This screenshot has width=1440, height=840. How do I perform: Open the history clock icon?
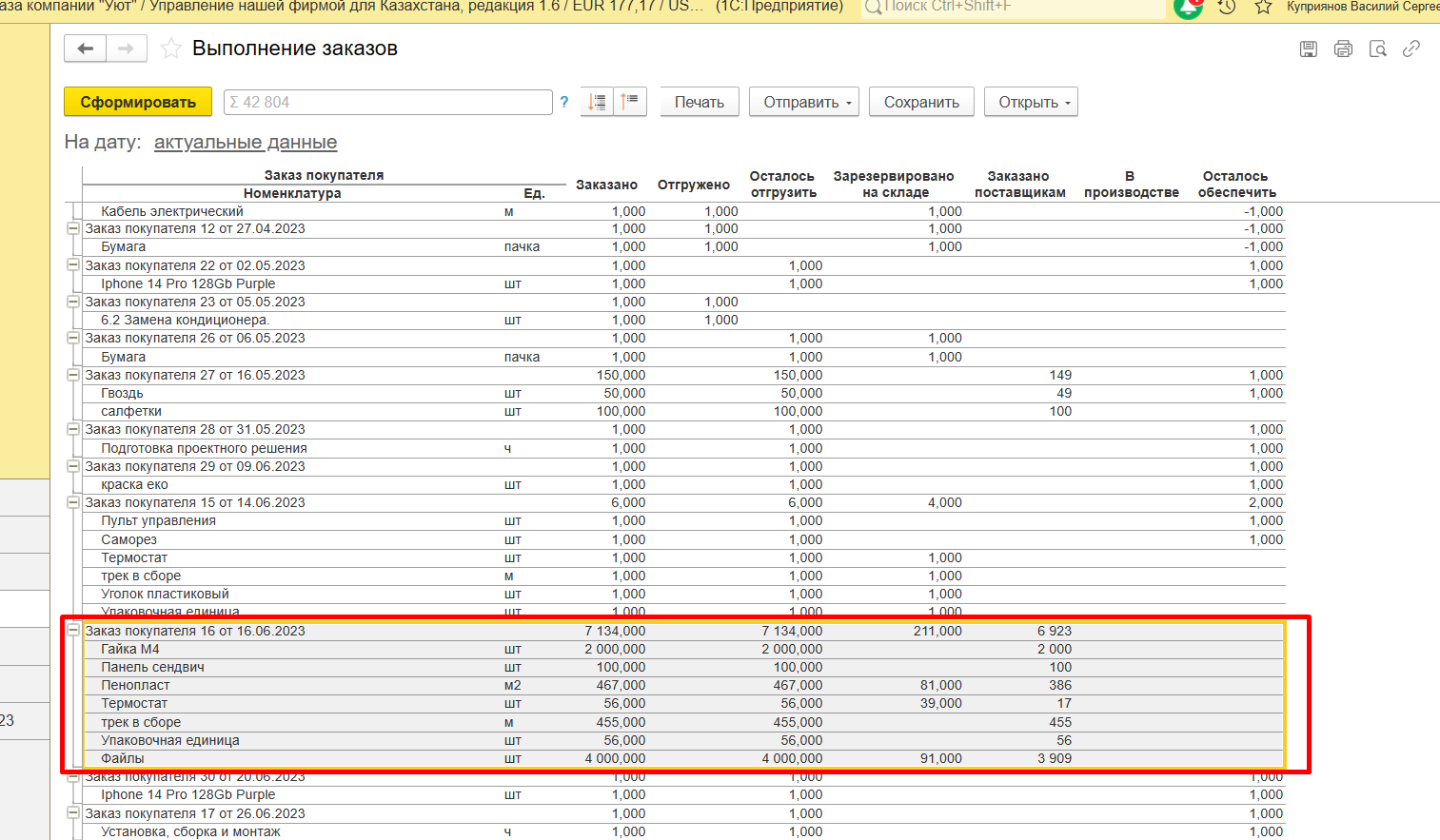(x=1227, y=7)
